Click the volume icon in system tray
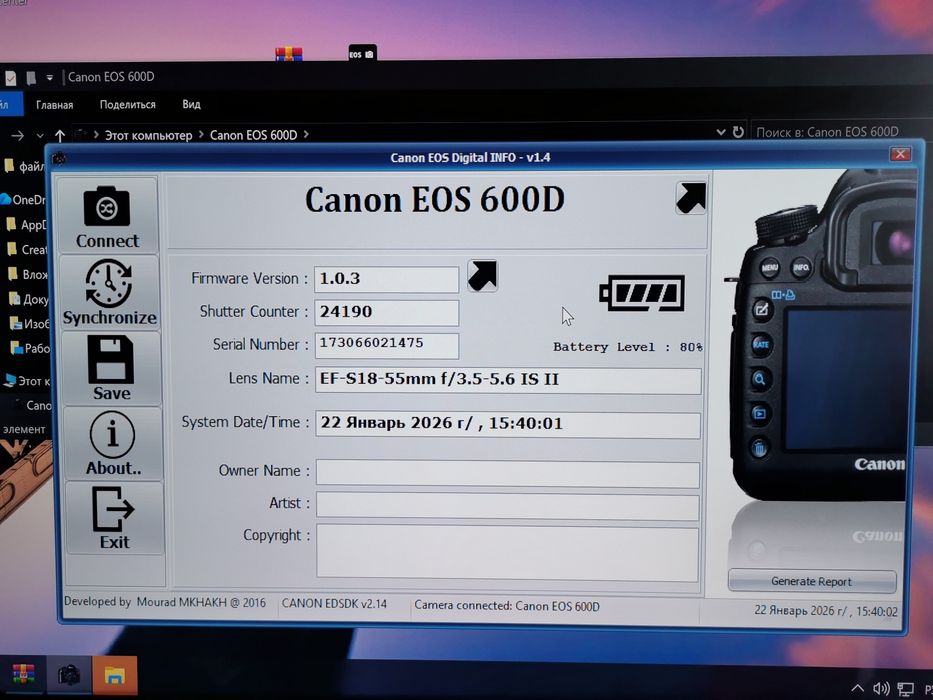 [x=881, y=689]
